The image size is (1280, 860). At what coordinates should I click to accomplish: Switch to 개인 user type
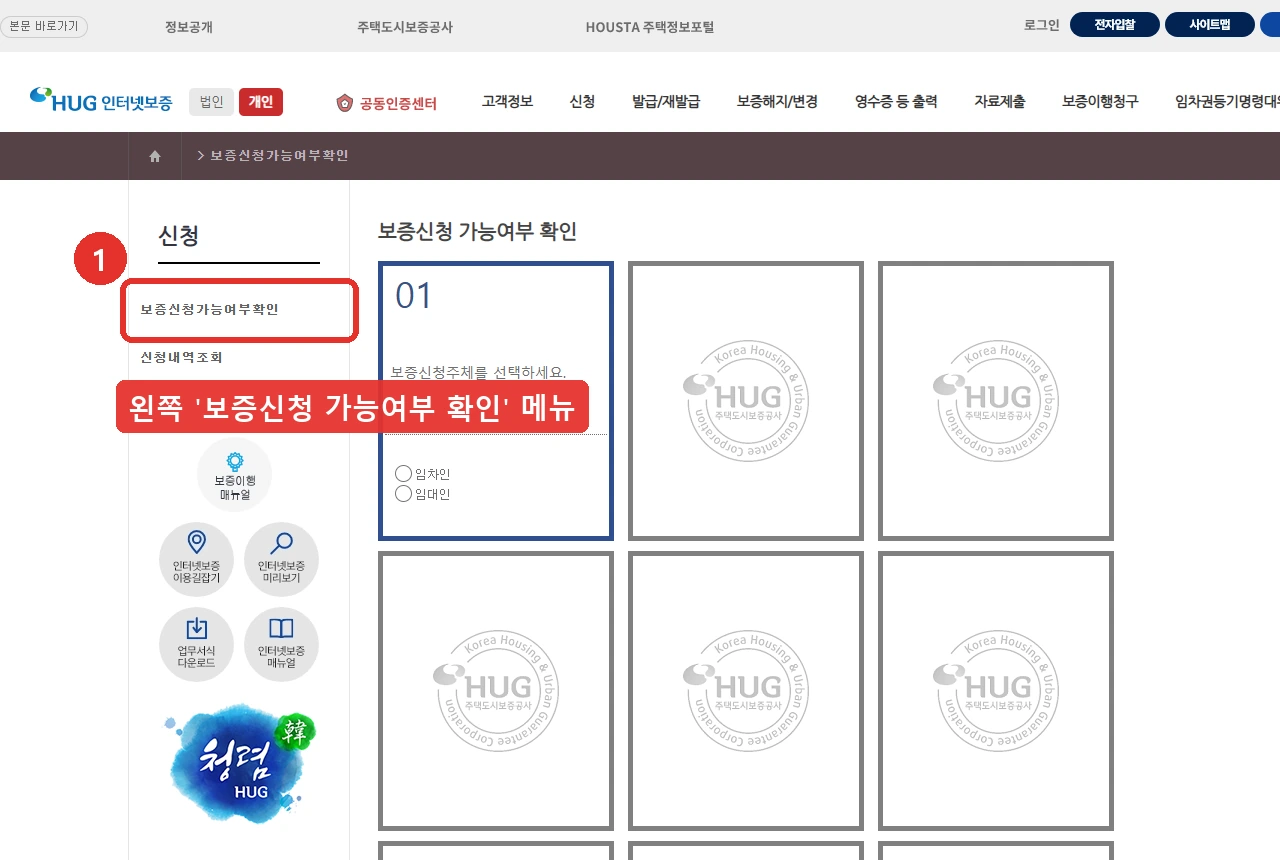pyautogui.click(x=261, y=101)
